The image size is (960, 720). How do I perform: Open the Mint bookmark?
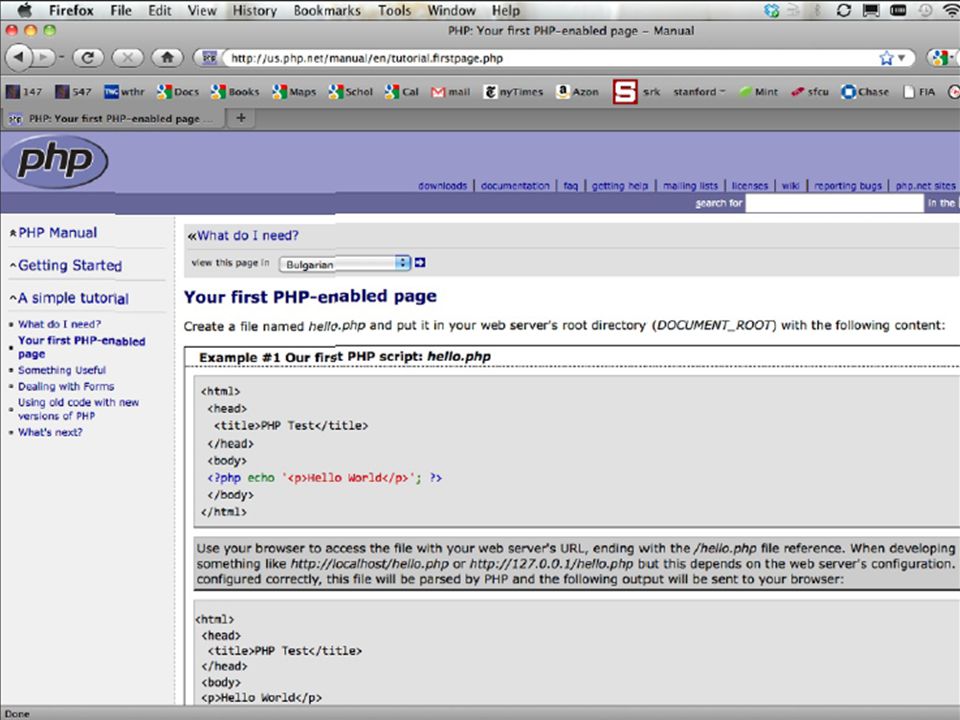[x=758, y=92]
